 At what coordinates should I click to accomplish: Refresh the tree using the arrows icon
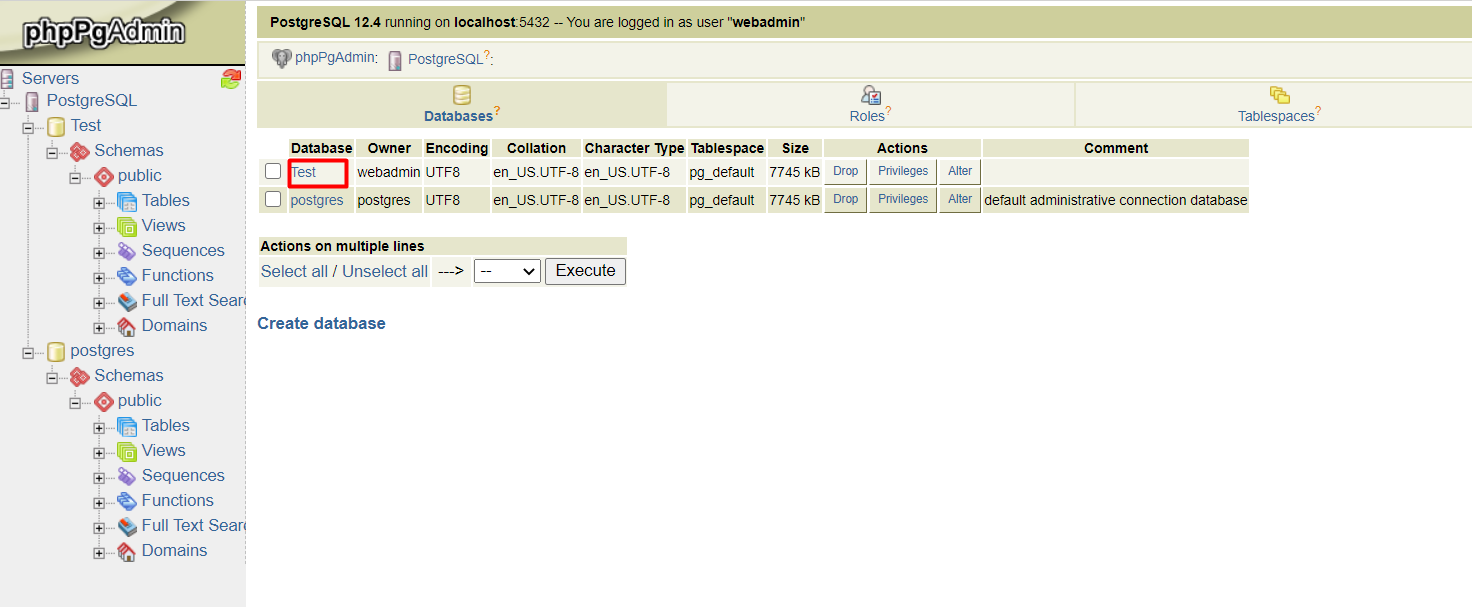coord(231,79)
